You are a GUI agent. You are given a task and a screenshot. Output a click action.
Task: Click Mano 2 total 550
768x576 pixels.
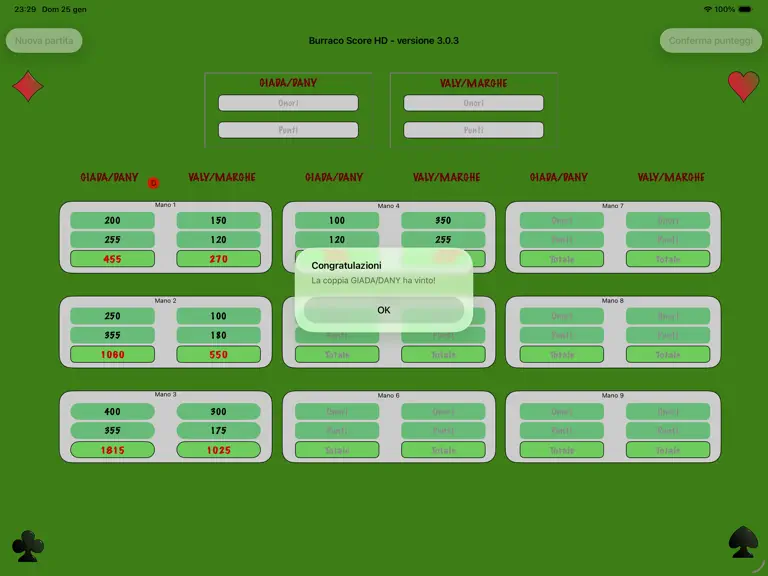(218, 354)
